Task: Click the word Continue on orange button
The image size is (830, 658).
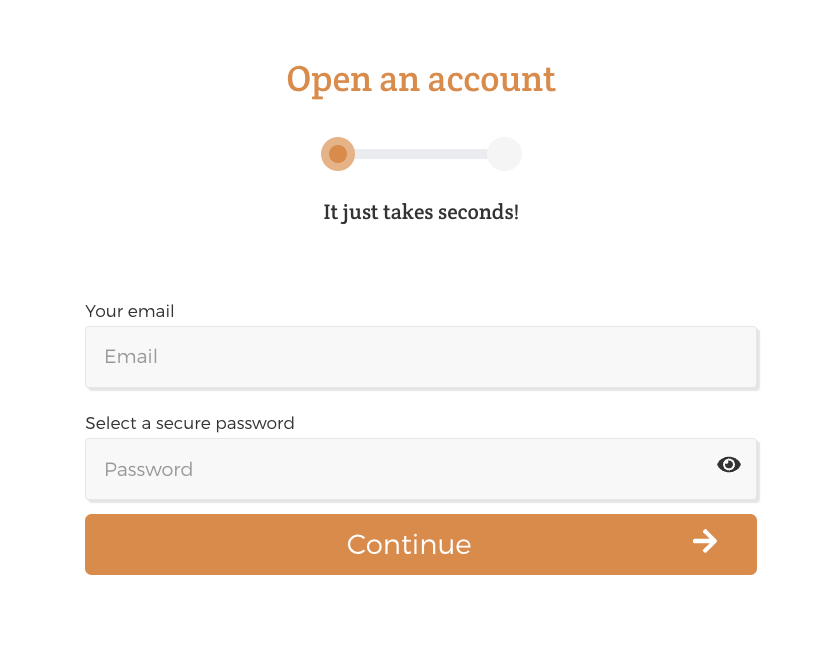Action: point(409,545)
